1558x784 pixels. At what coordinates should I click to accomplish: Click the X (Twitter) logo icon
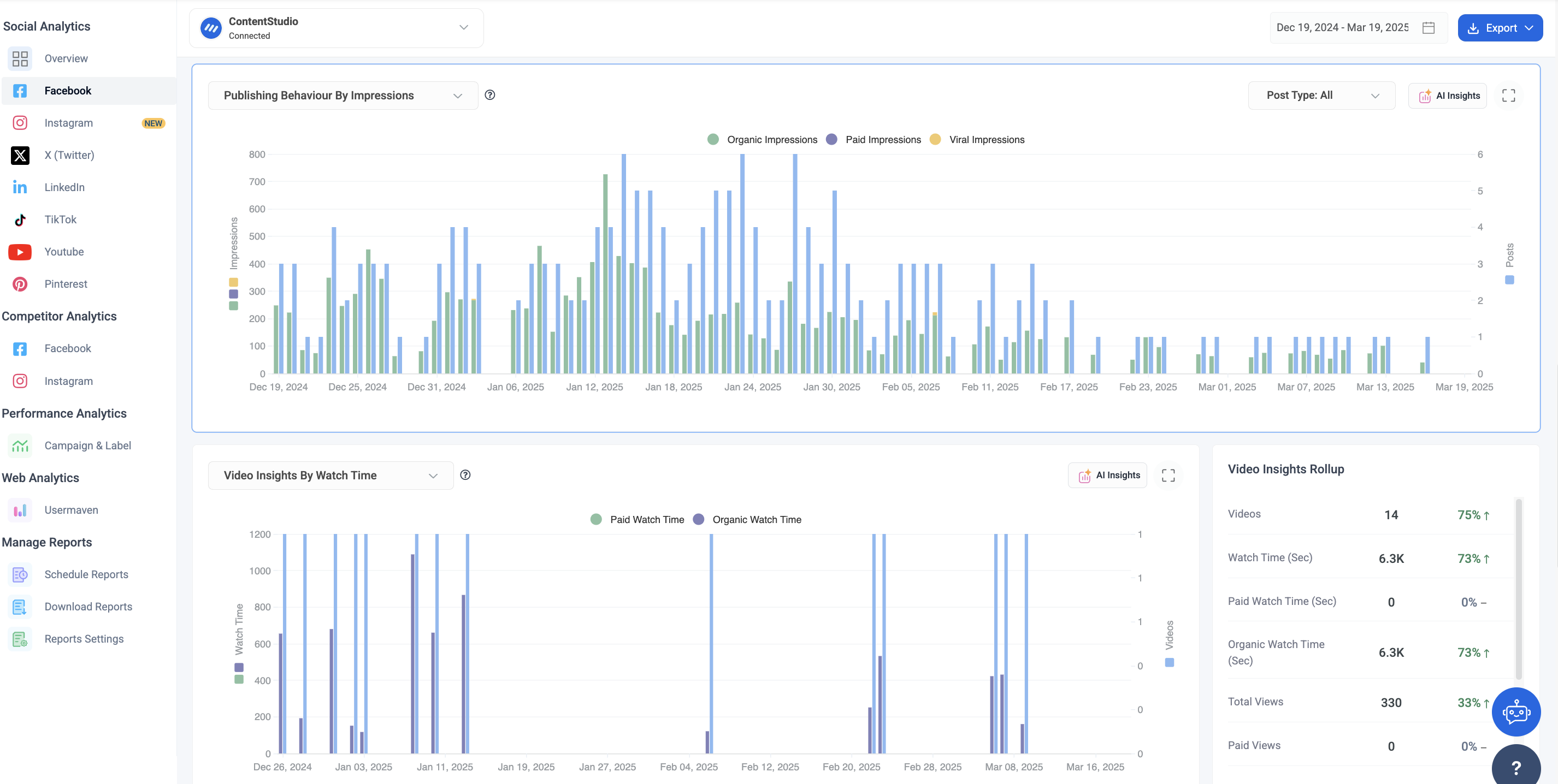click(20, 156)
